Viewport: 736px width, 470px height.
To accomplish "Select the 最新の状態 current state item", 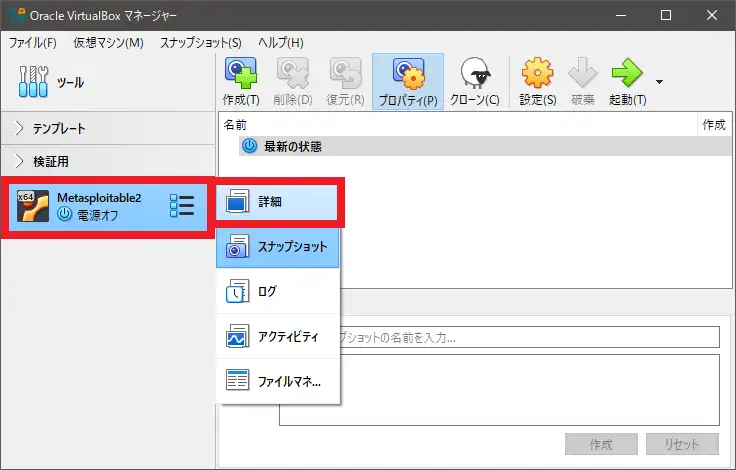I will (x=292, y=146).
